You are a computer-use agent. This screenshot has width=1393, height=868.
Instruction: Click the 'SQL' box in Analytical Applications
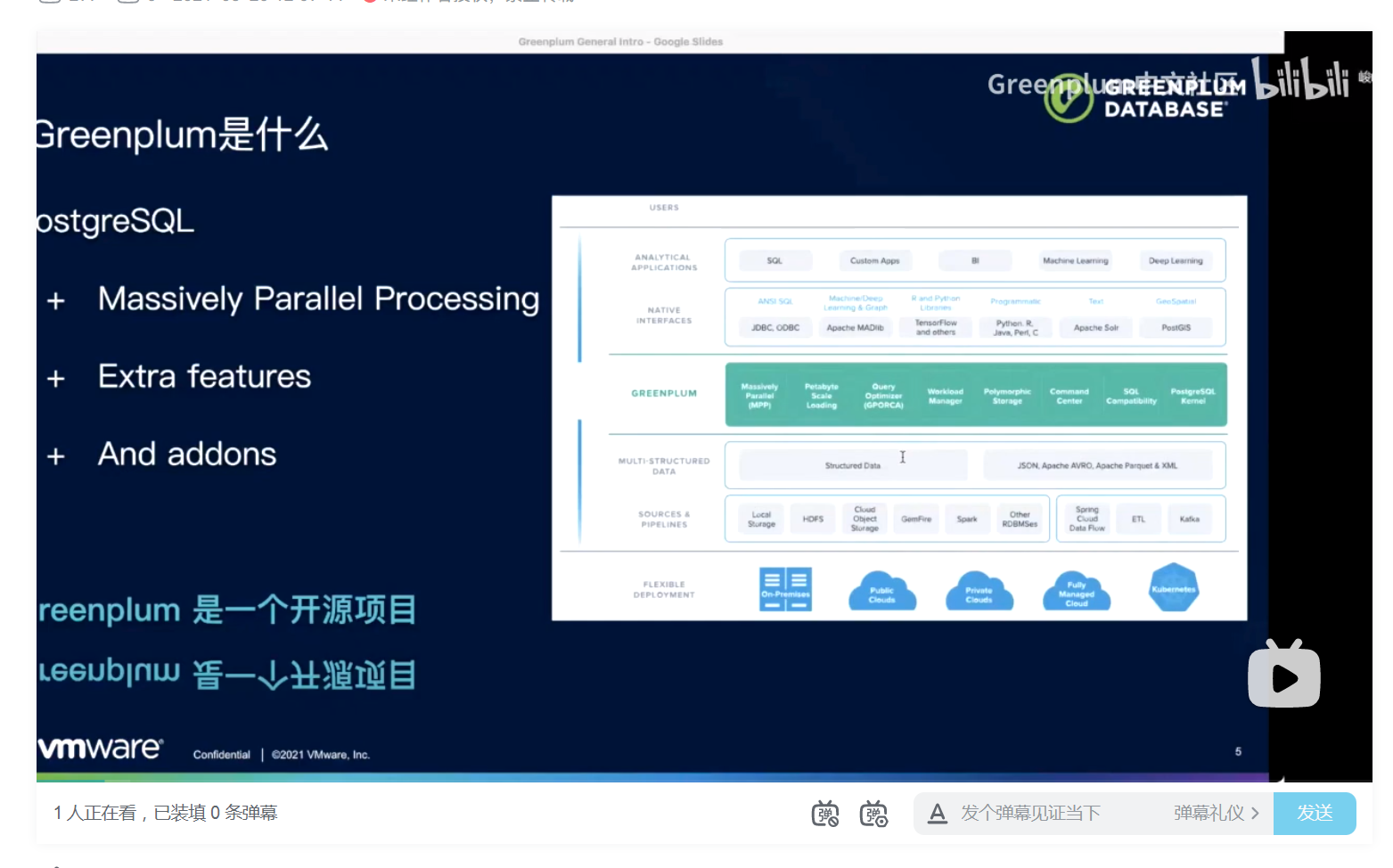pyautogui.click(x=774, y=261)
